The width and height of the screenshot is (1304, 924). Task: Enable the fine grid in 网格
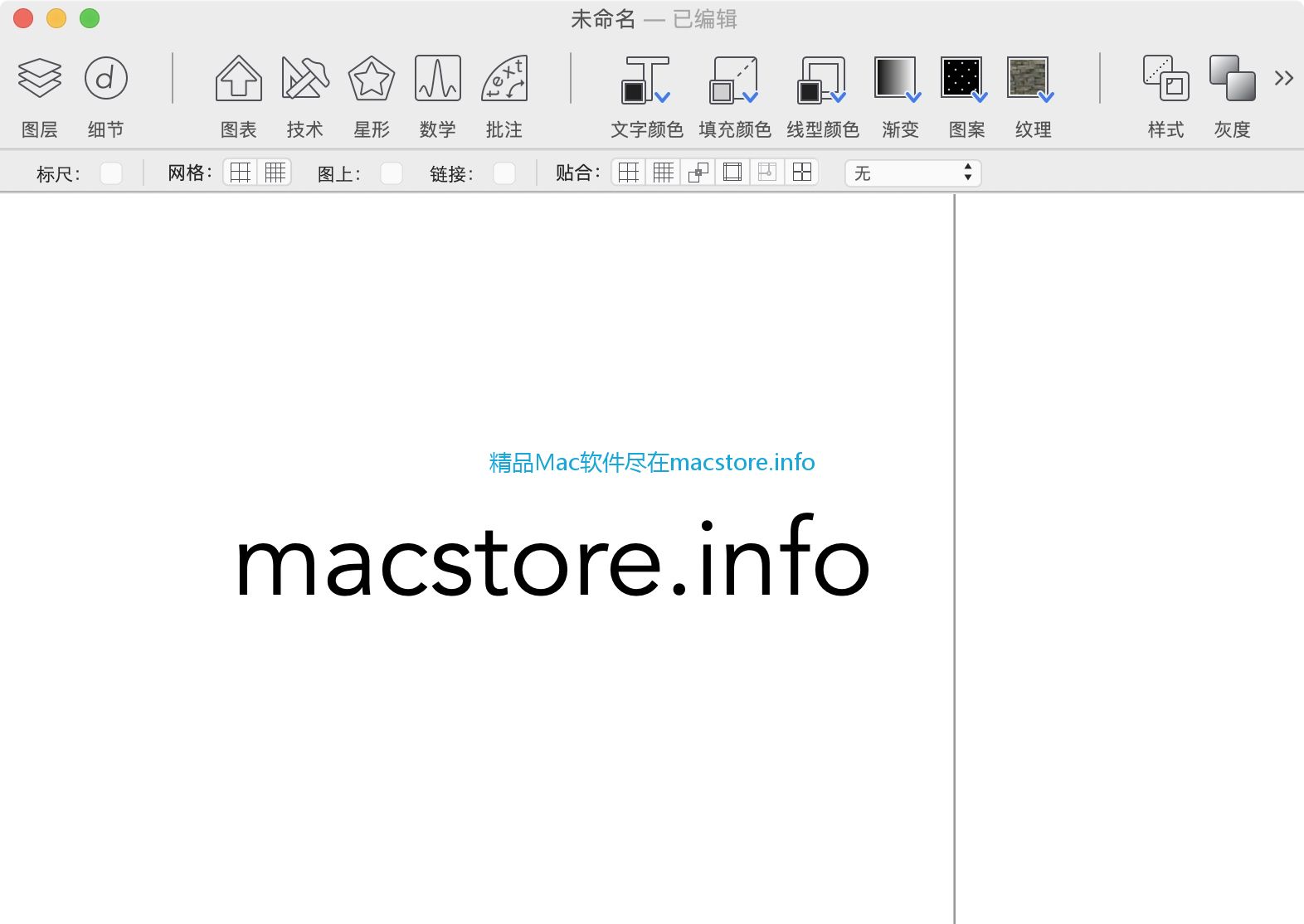(275, 173)
